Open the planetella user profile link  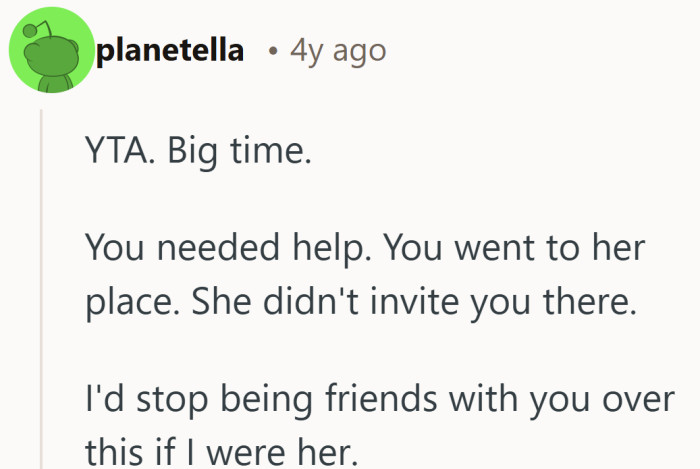[x=170, y=50]
